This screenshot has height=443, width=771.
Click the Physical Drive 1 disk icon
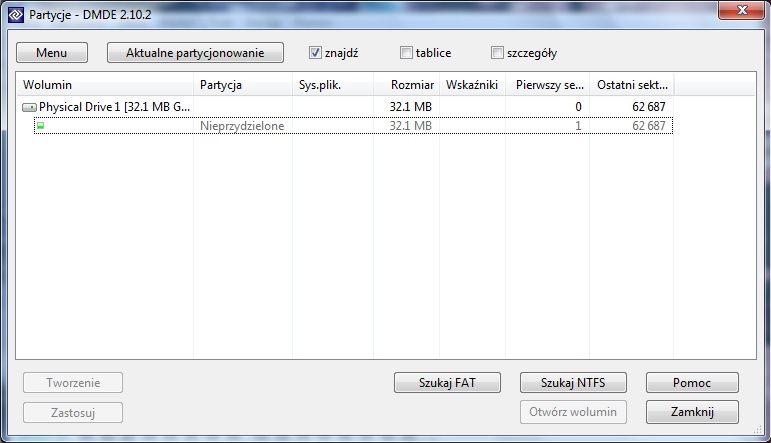30,107
